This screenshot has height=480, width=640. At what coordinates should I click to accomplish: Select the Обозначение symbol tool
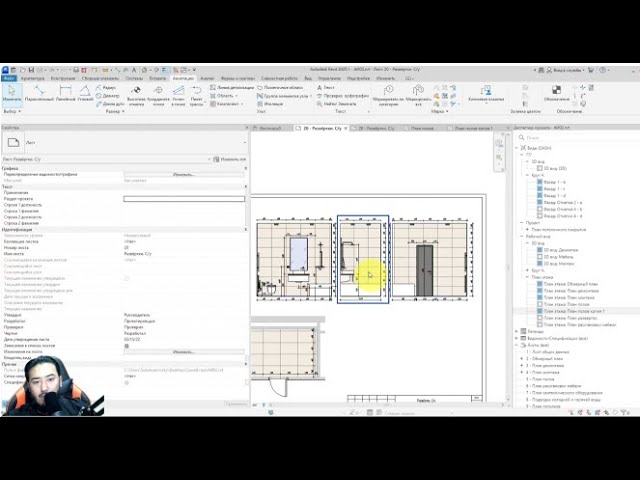pyautogui.click(x=556, y=94)
